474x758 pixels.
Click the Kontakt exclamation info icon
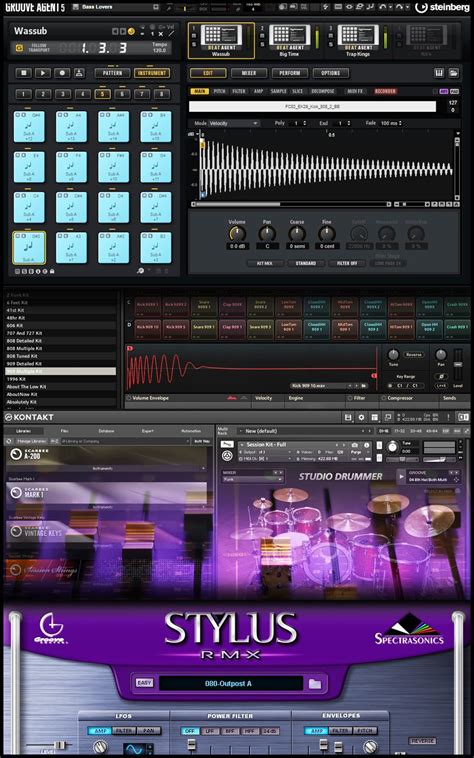point(448,417)
